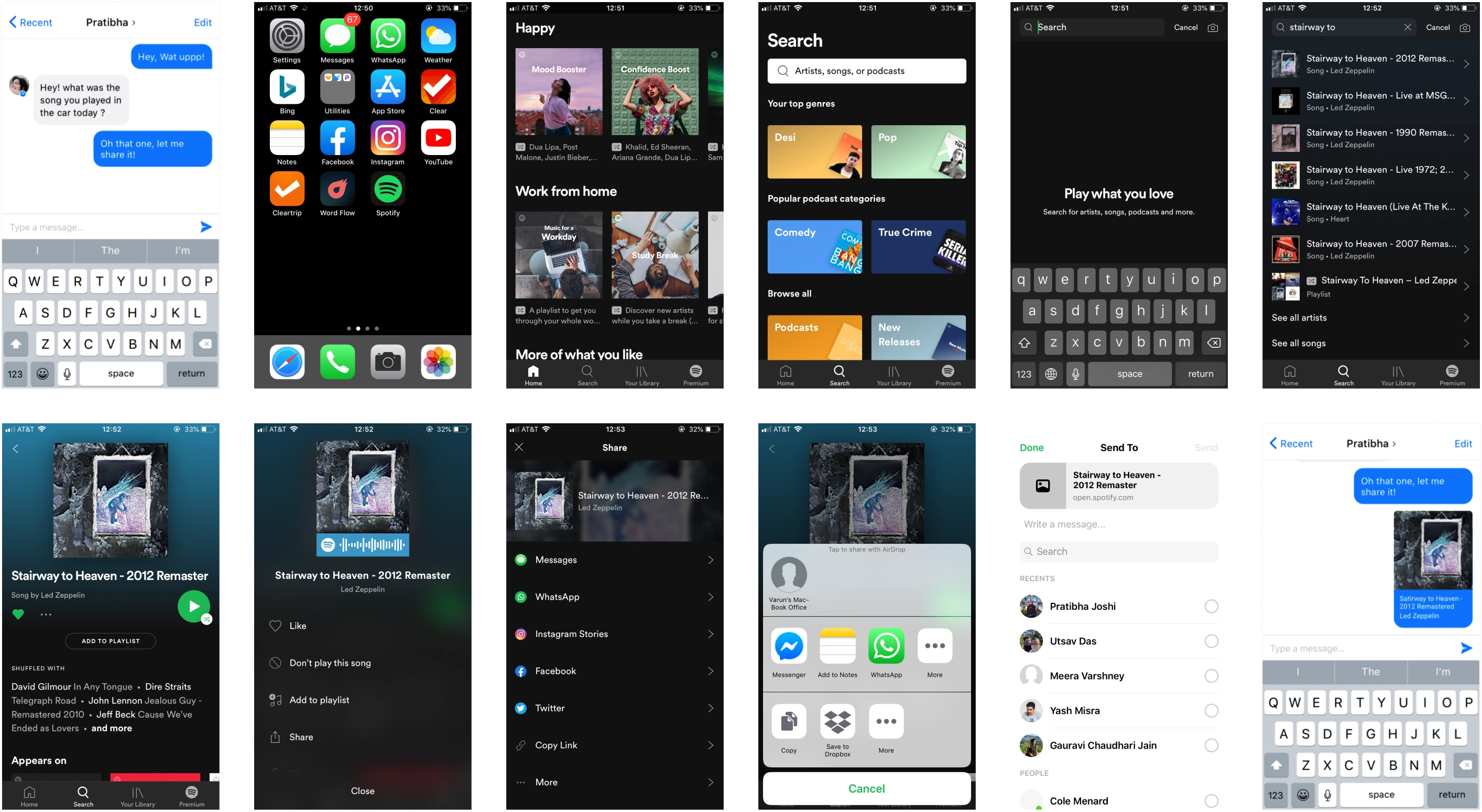
Task: Play Stairway to Heaven with green button
Action: tap(194, 606)
